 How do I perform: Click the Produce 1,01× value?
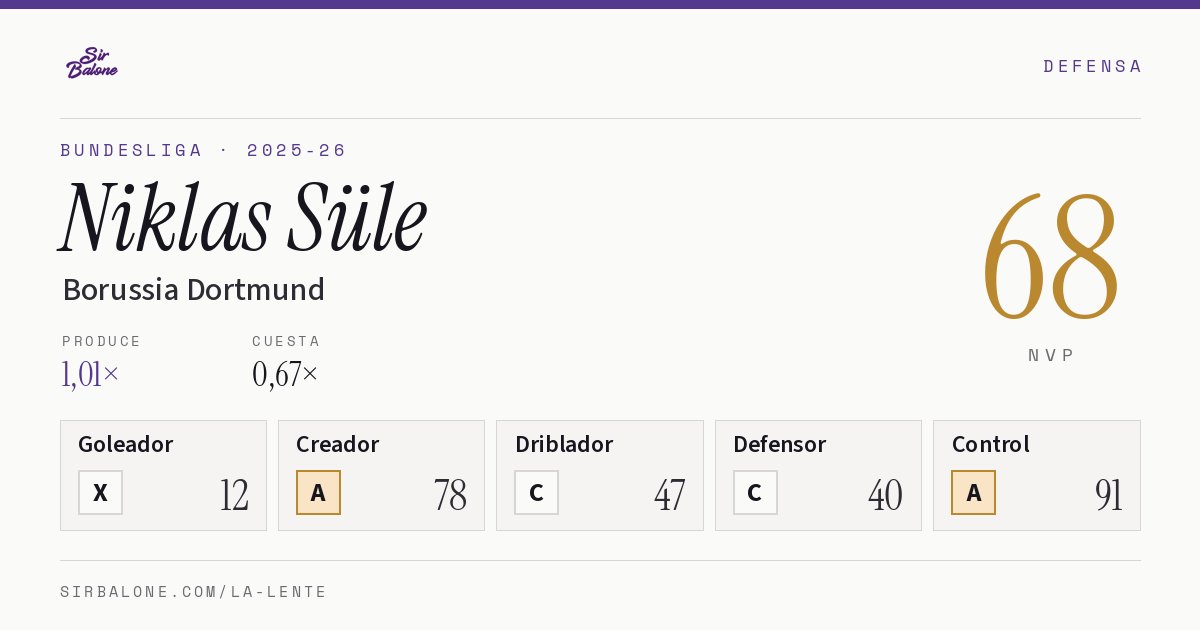click(x=90, y=374)
